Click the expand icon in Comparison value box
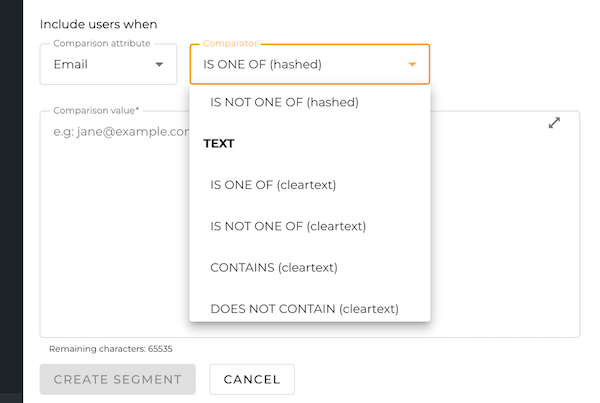The image size is (600, 403). click(555, 123)
